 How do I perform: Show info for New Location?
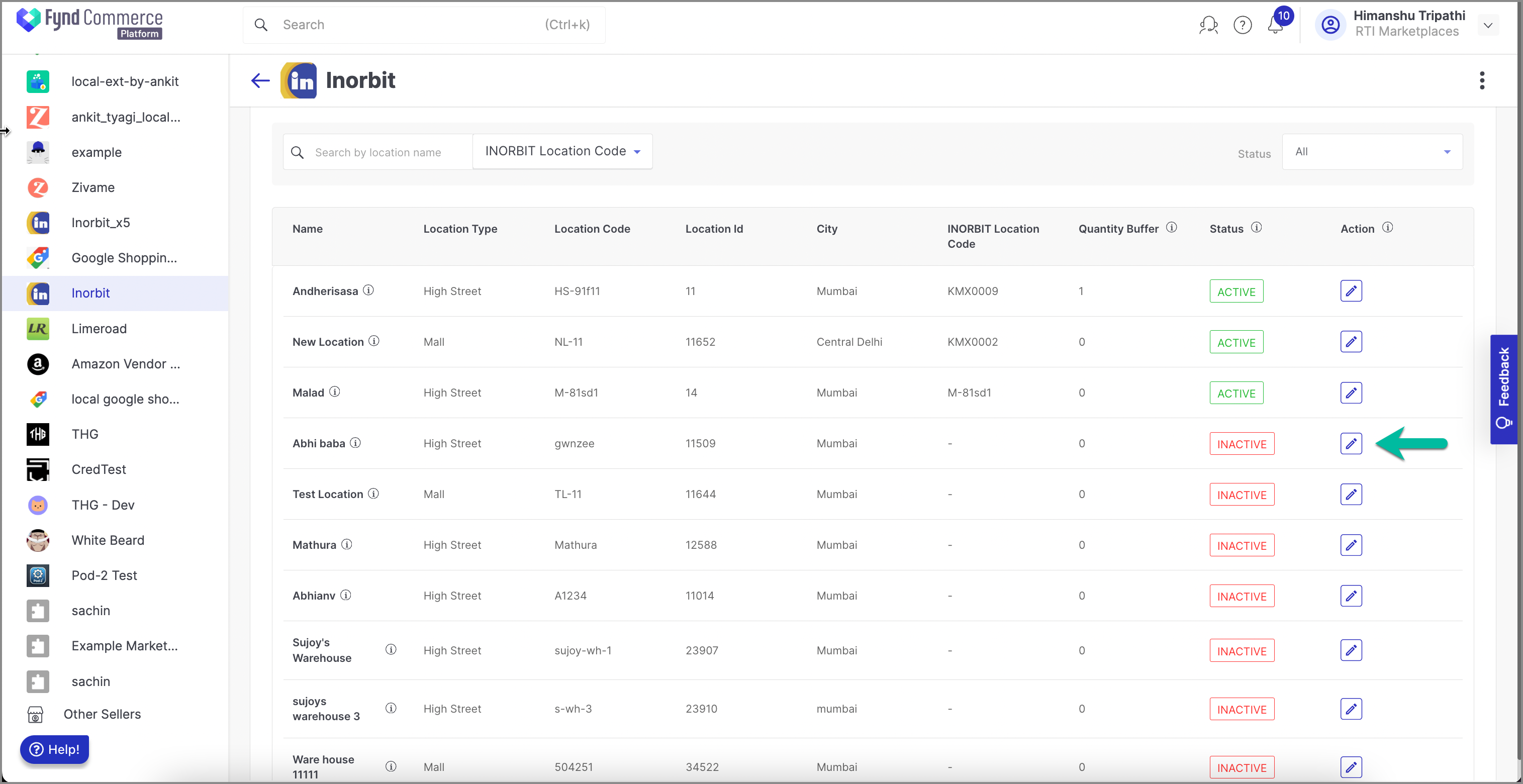point(373,341)
